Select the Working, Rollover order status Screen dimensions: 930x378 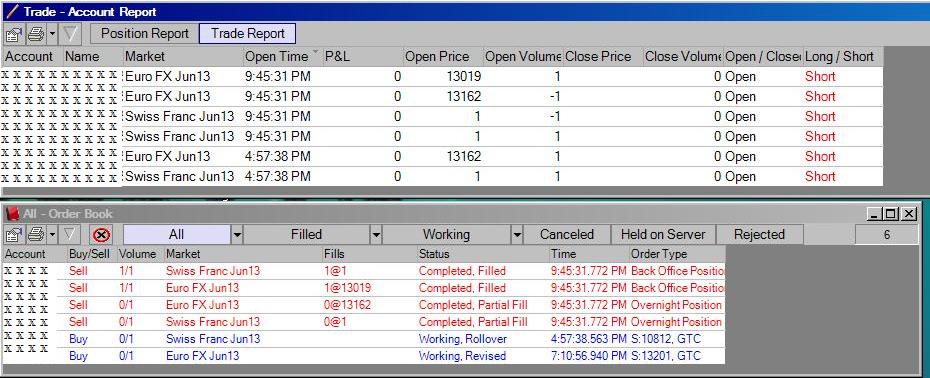pos(462,339)
